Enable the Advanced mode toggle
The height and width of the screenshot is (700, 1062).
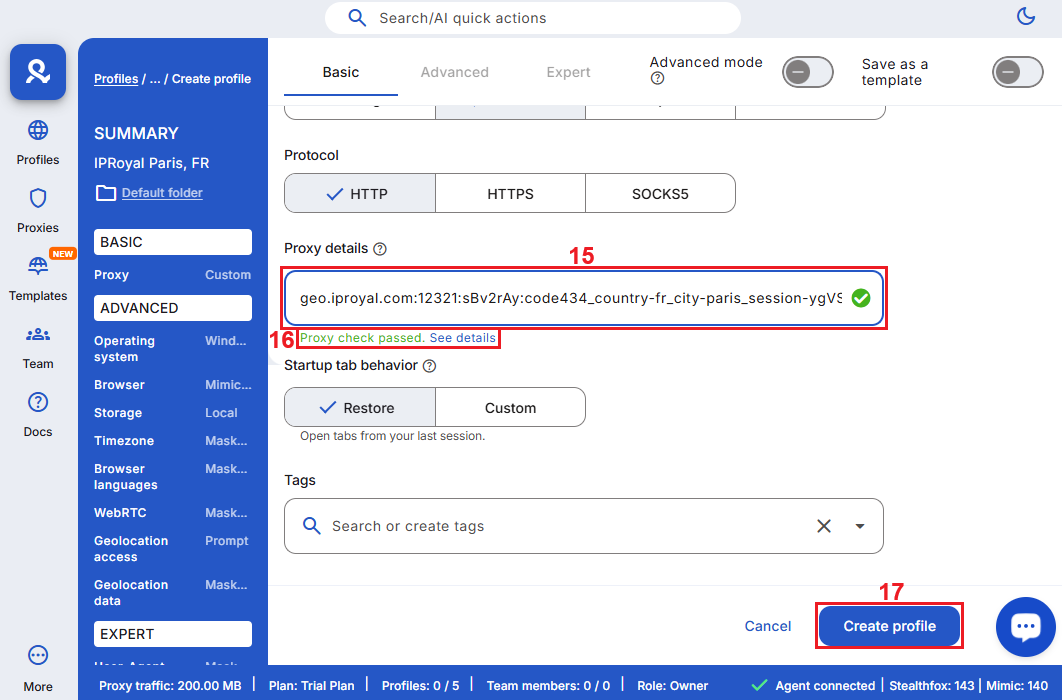tap(808, 72)
